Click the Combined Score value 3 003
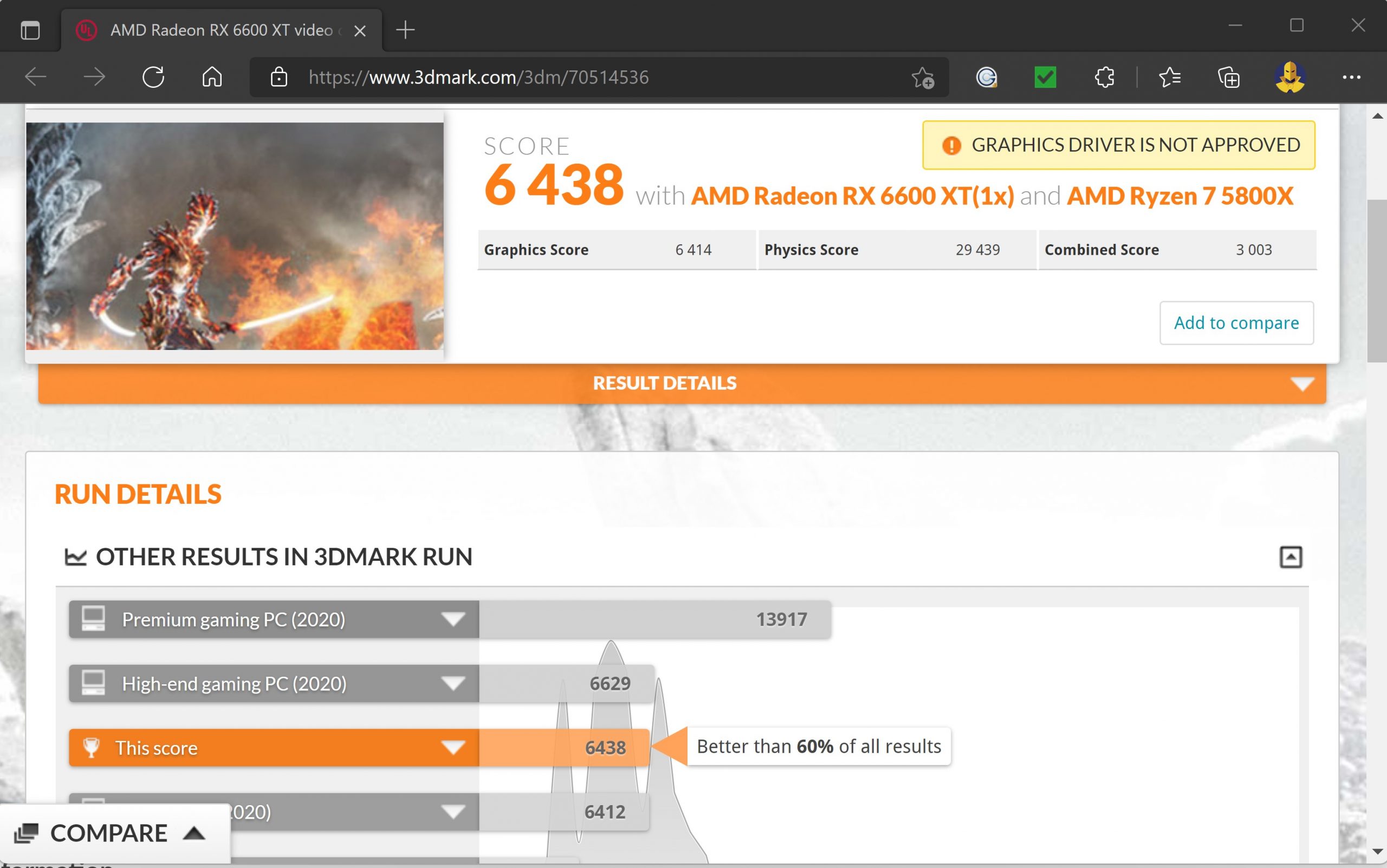1387x868 pixels. (1254, 250)
